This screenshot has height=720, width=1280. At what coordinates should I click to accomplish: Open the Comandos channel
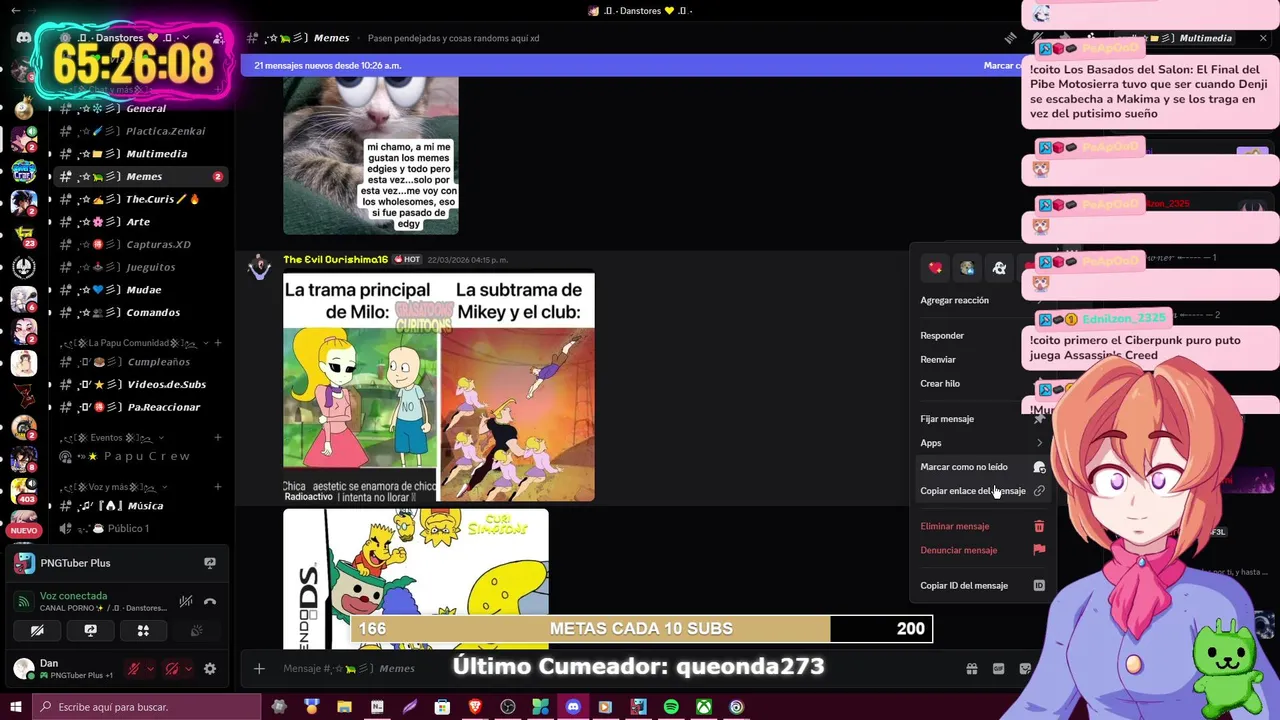pyautogui.click(x=140, y=313)
